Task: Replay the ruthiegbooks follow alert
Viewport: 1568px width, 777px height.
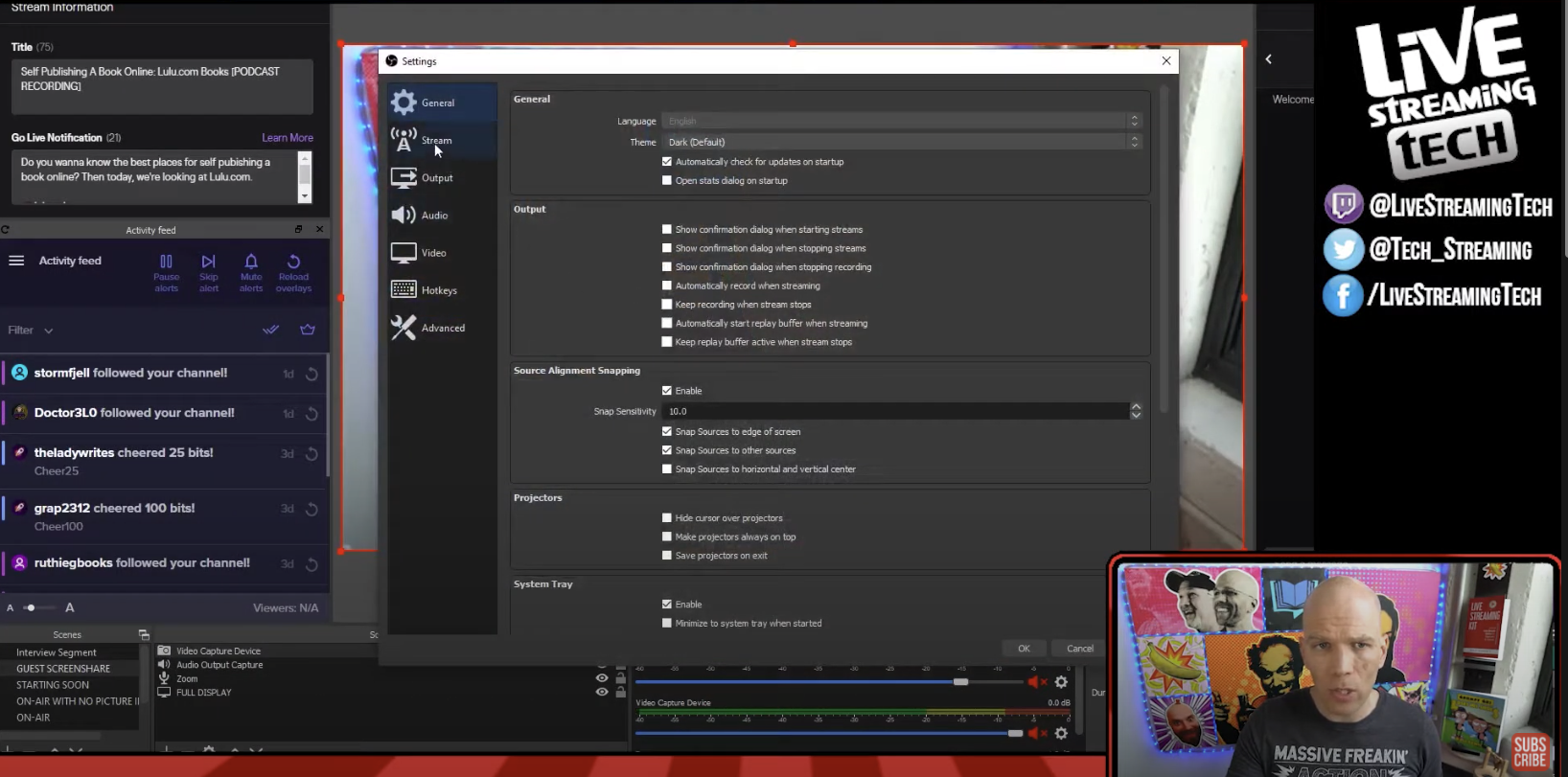Action: click(311, 565)
